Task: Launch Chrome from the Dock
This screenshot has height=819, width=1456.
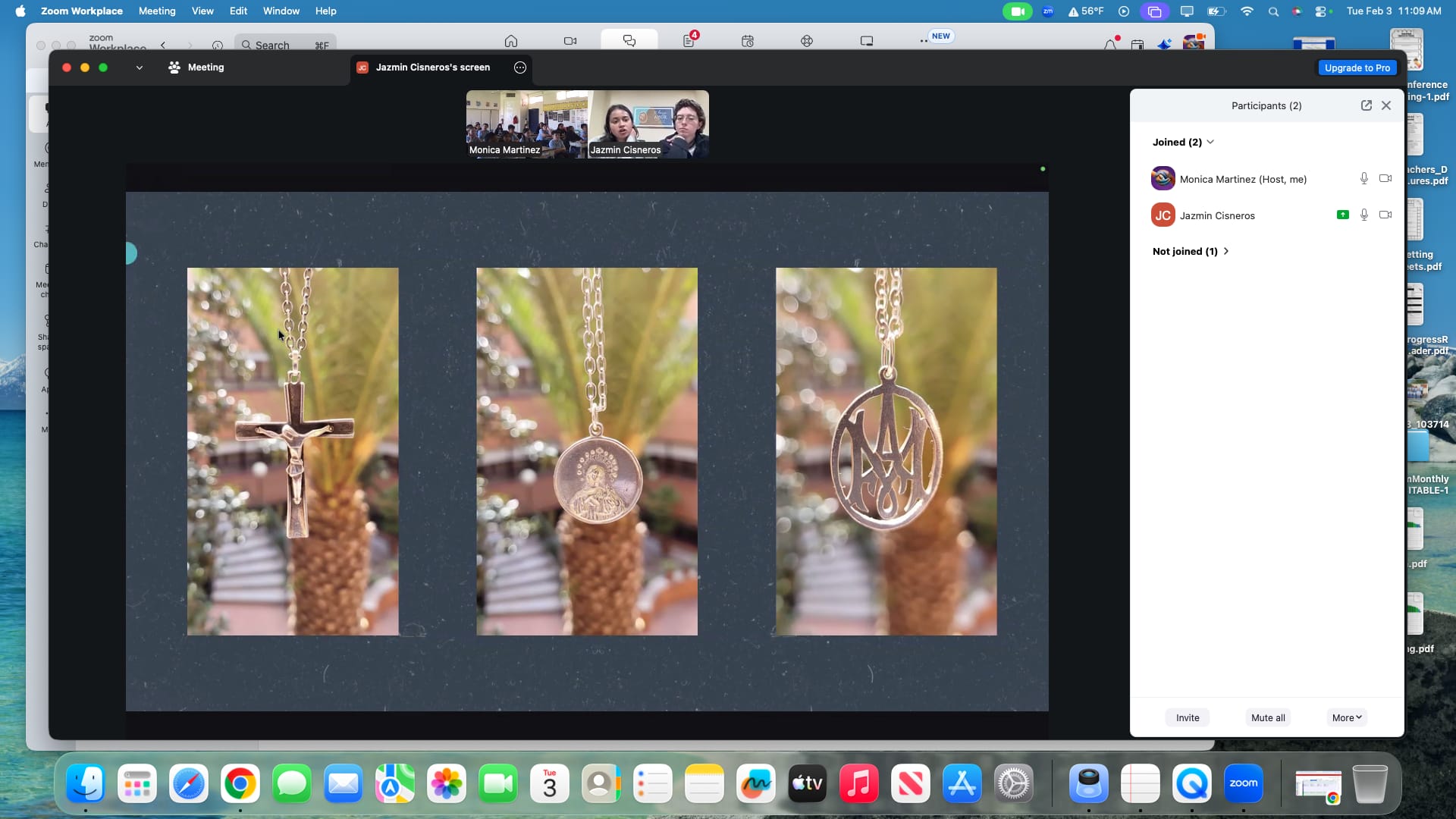Action: [240, 783]
